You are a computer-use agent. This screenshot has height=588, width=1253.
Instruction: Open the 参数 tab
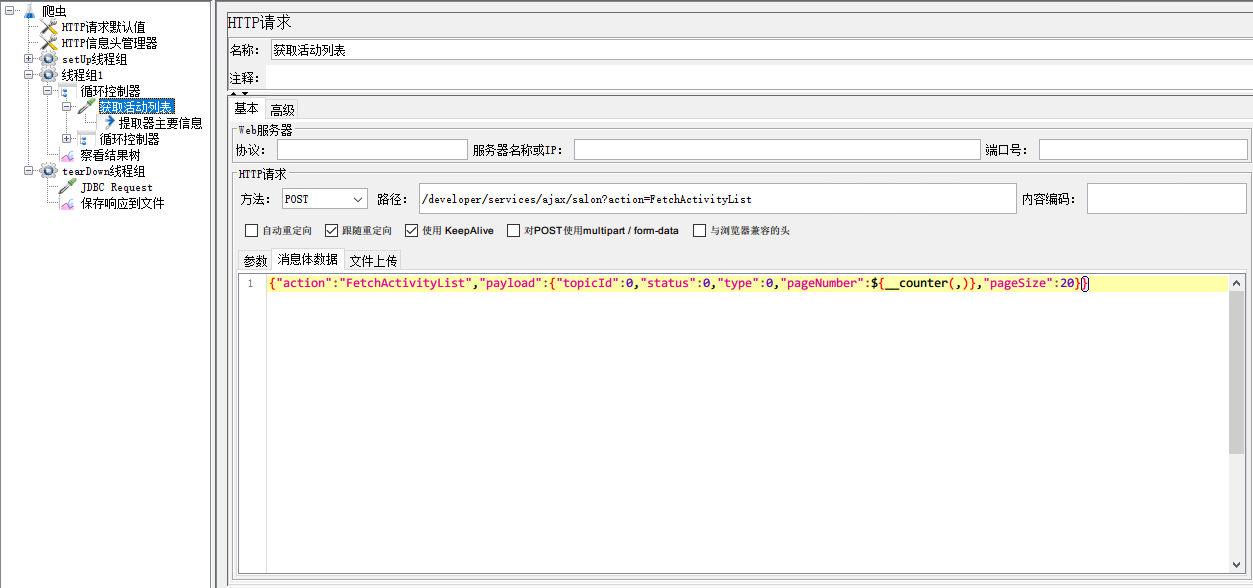pos(255,261)
